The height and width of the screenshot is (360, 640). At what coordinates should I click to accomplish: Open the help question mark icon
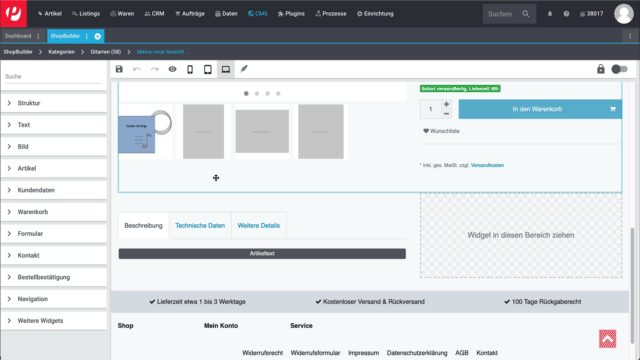[x=566, y=14]
